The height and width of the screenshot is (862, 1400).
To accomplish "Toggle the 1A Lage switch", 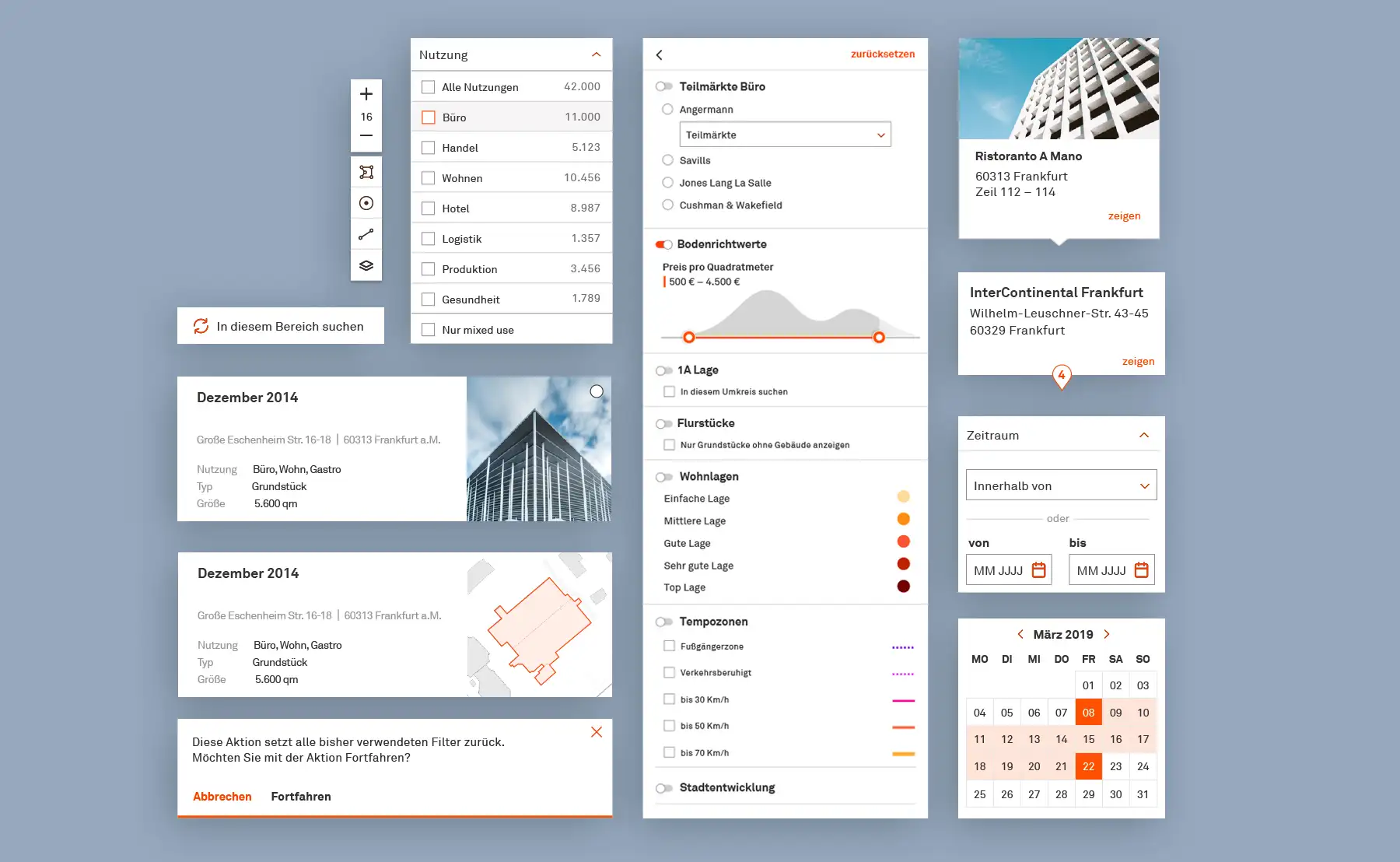I will (663, 370).
